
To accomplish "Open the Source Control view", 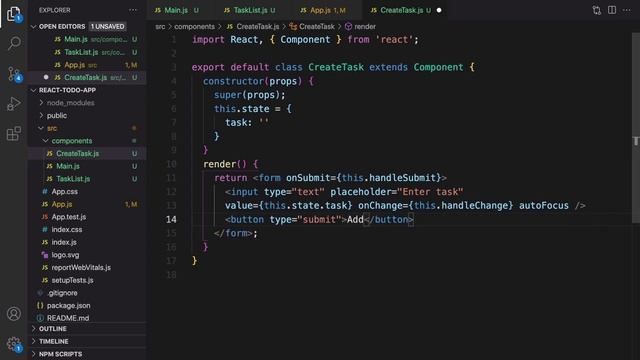I will point(14,74).
